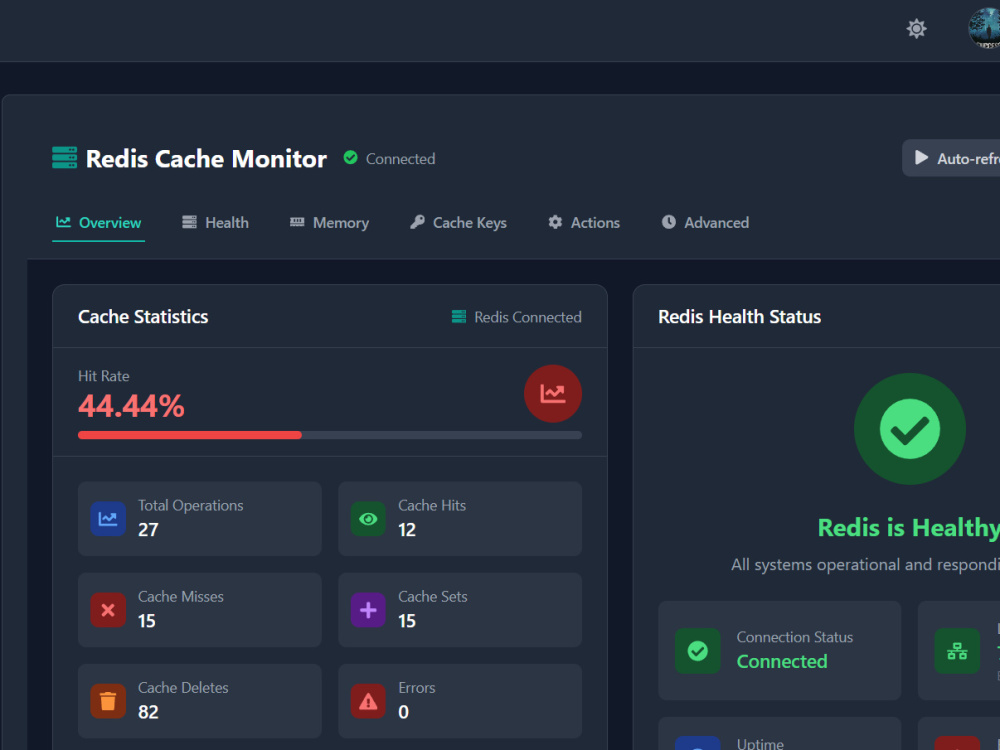Click the green Cache Hits eye icon

click(x=368, y=518)
